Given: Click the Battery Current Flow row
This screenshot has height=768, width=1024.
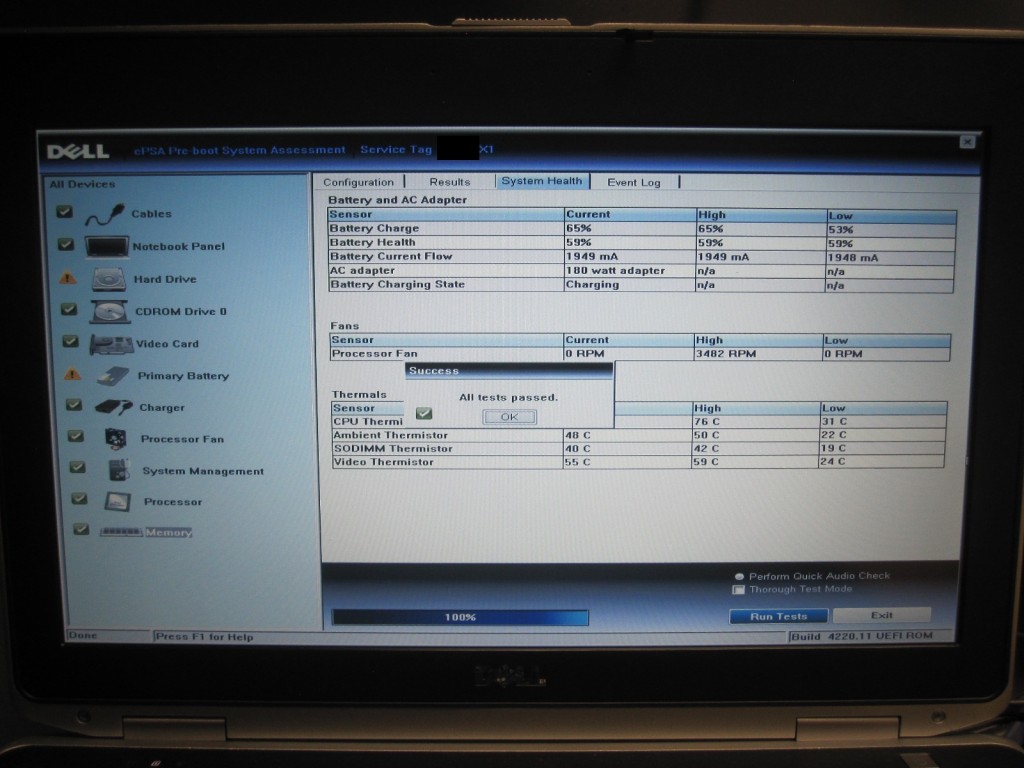Looking at the screenshot, I should point(641,257).
